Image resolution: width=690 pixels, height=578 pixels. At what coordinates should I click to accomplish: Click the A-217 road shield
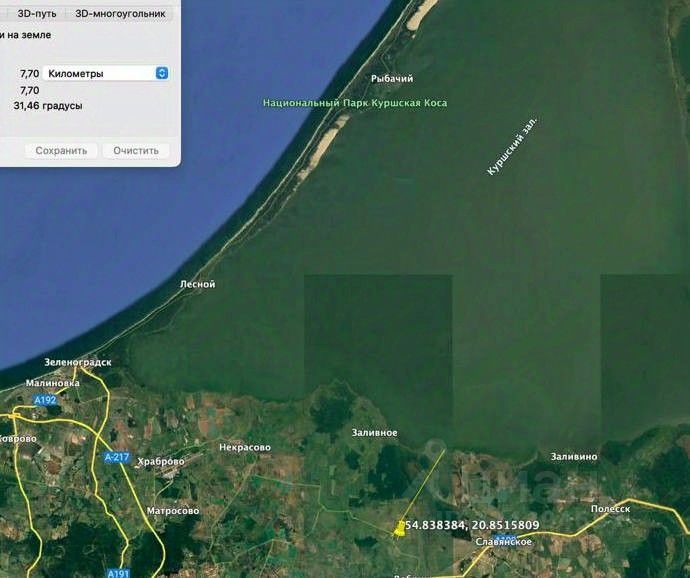pos(117,457)
